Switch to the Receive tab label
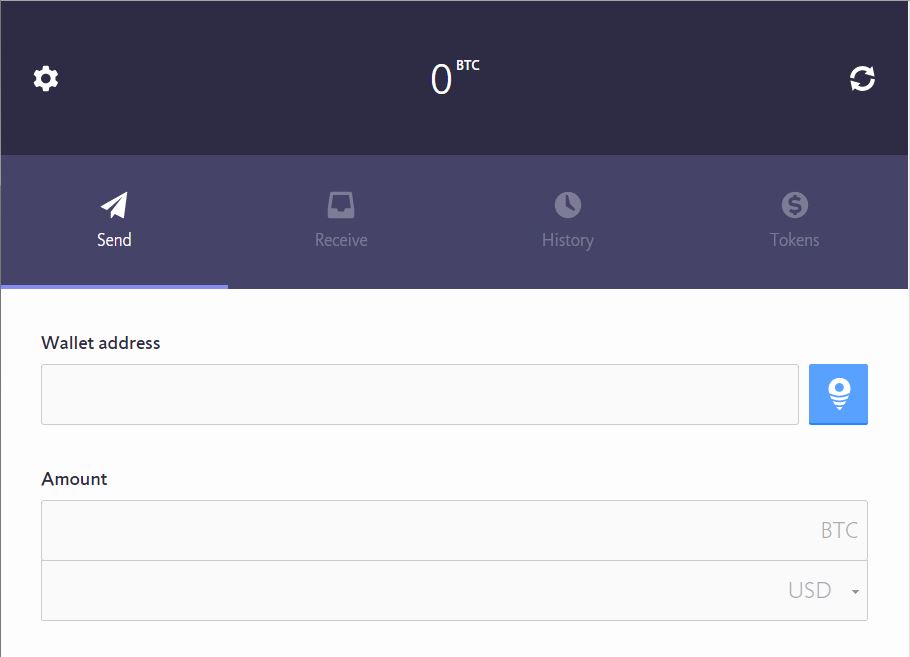Image resolution: width=910 pixels, height=657 pixels. (341, 240)
